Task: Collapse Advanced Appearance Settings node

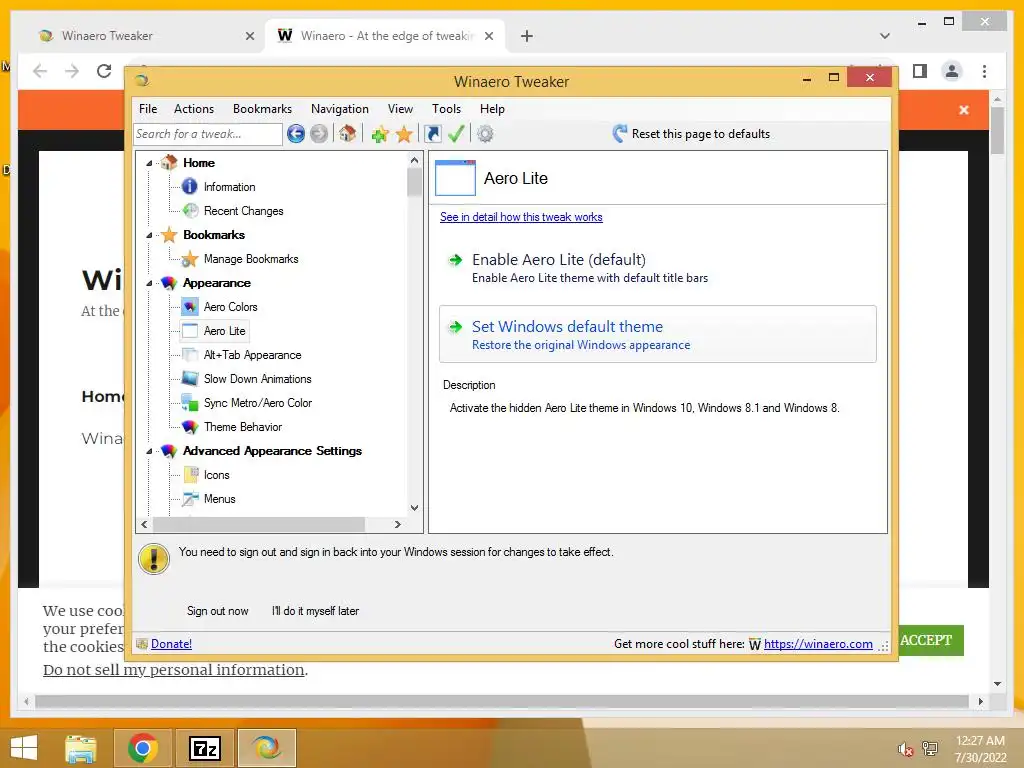Action: 150,451
